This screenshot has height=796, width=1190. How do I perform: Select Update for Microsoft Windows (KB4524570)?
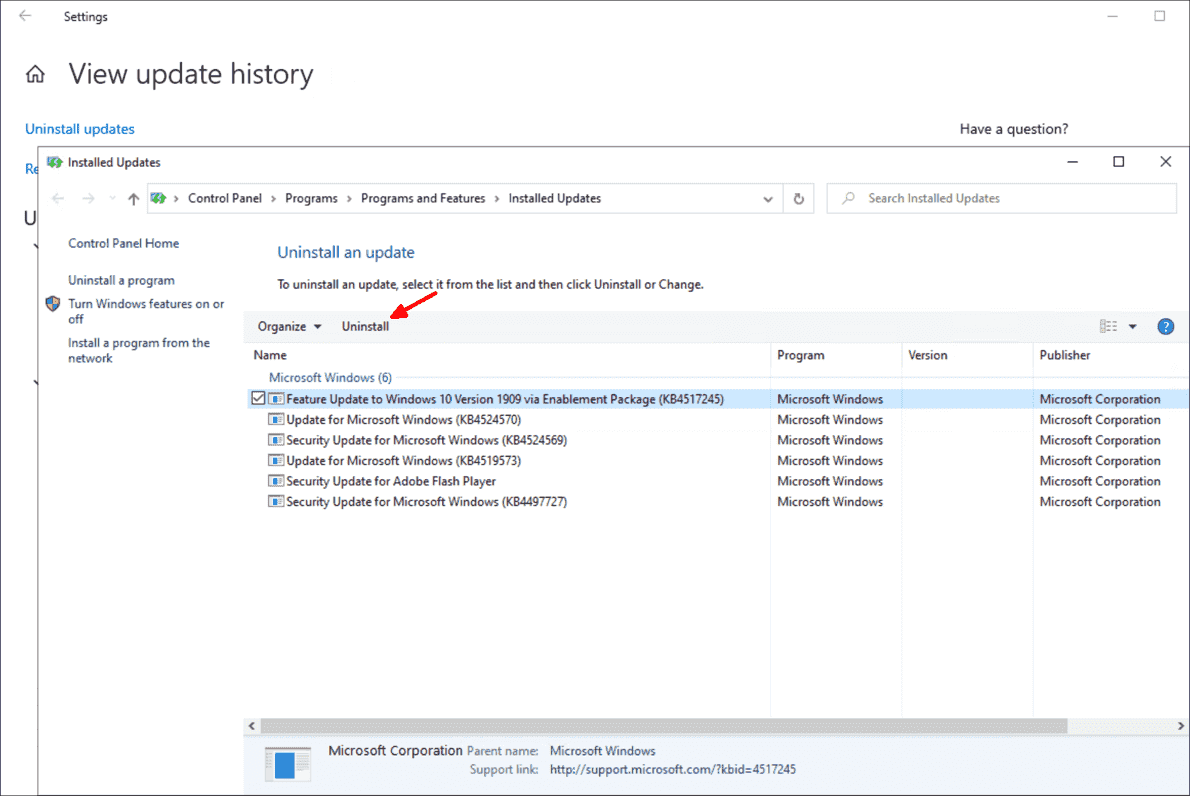[x=403, y=420]
